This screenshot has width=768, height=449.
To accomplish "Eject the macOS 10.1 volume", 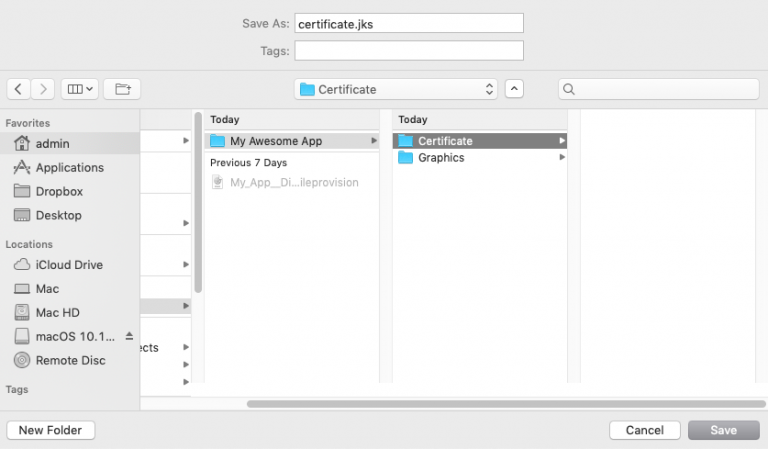I will point(128,337).
